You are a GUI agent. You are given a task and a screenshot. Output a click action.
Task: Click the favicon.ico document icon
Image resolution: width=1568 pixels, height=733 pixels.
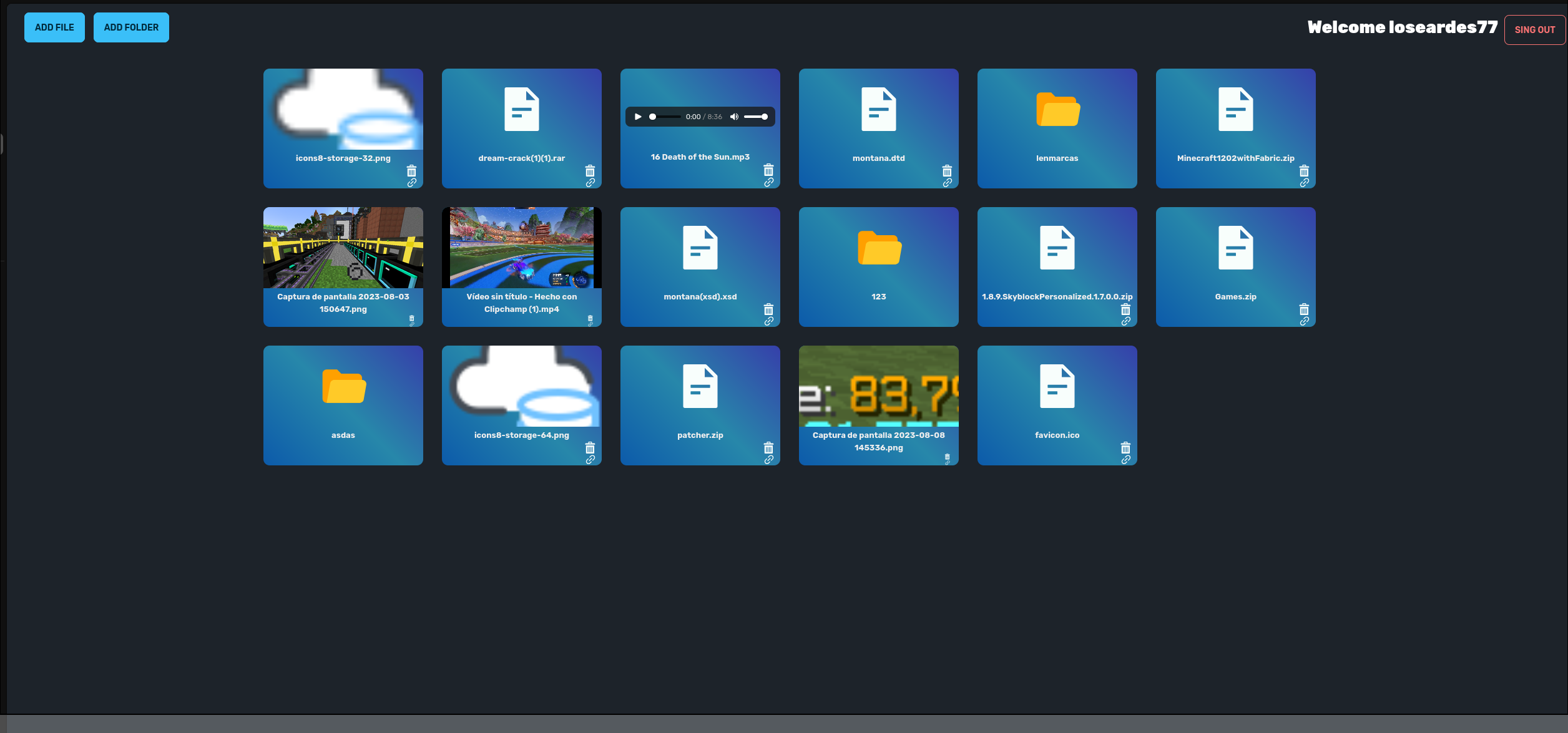[1057, 386]
